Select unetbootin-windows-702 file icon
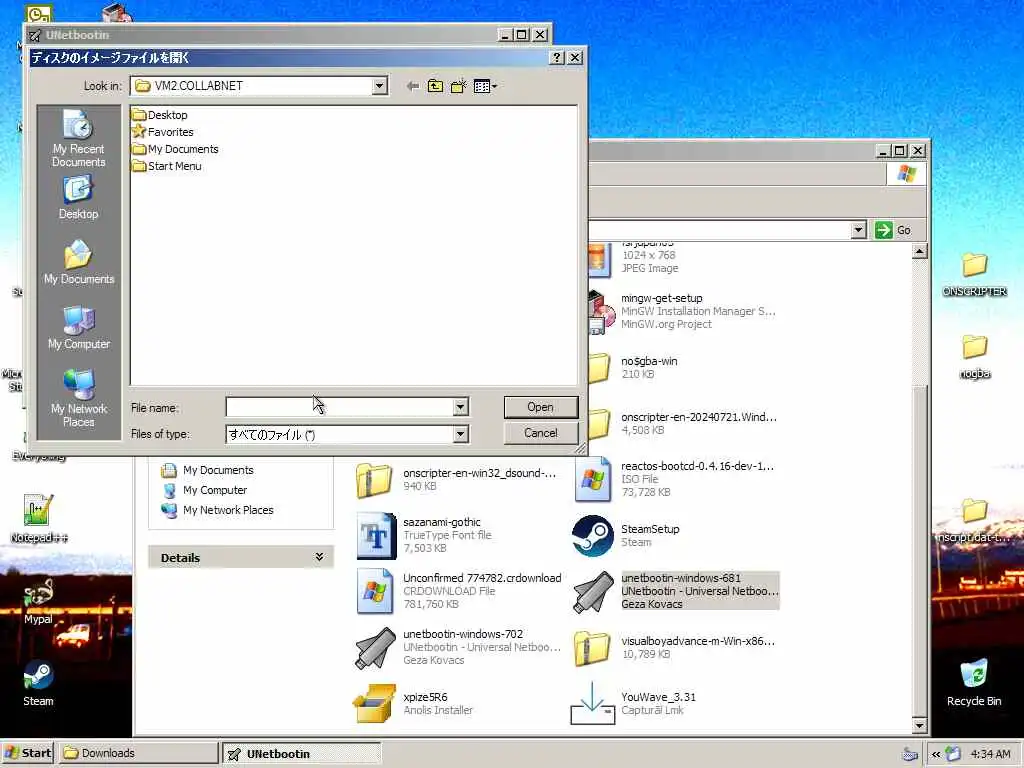Image resolution: width=1024 pixels, height=768 pixels. tap(376, 648)
